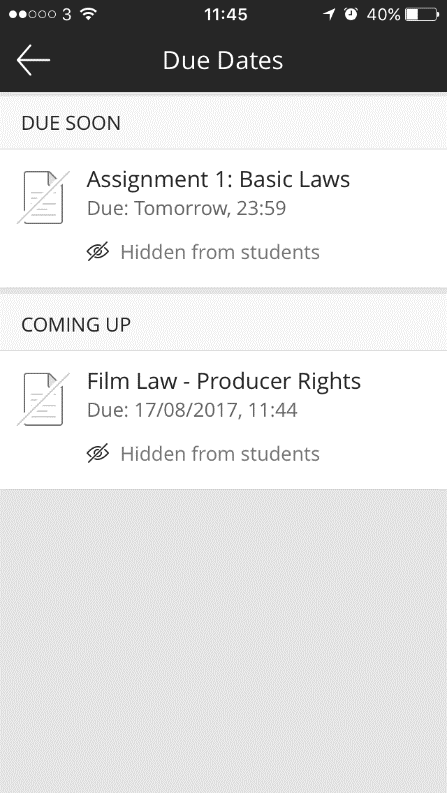The image size is (447, 793).
Task: Tap the cellular signal dots
Action: tap(32, 14)
